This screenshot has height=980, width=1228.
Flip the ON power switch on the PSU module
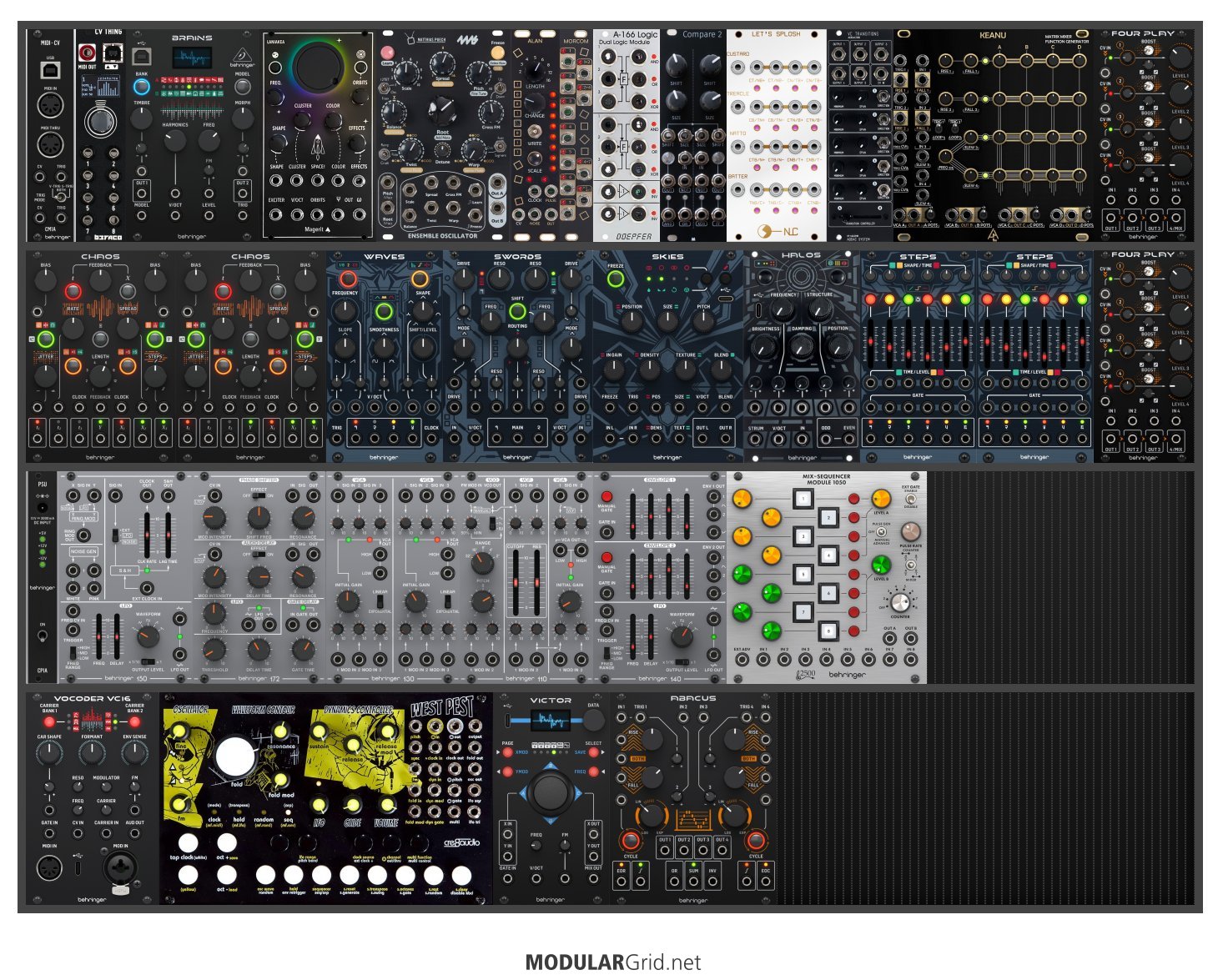click(x=43, y=636)
